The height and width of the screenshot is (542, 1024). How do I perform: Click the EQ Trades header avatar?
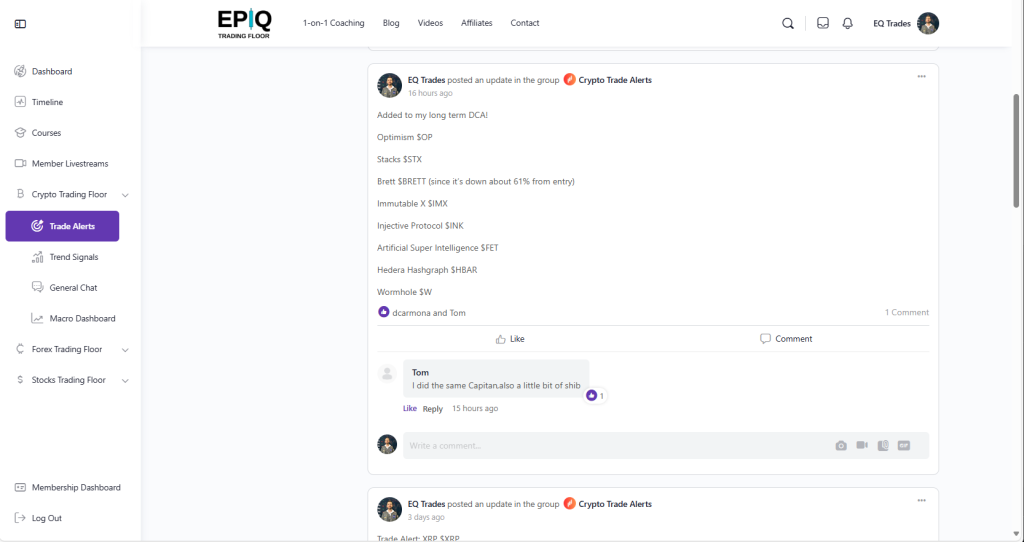pos(928,24)
